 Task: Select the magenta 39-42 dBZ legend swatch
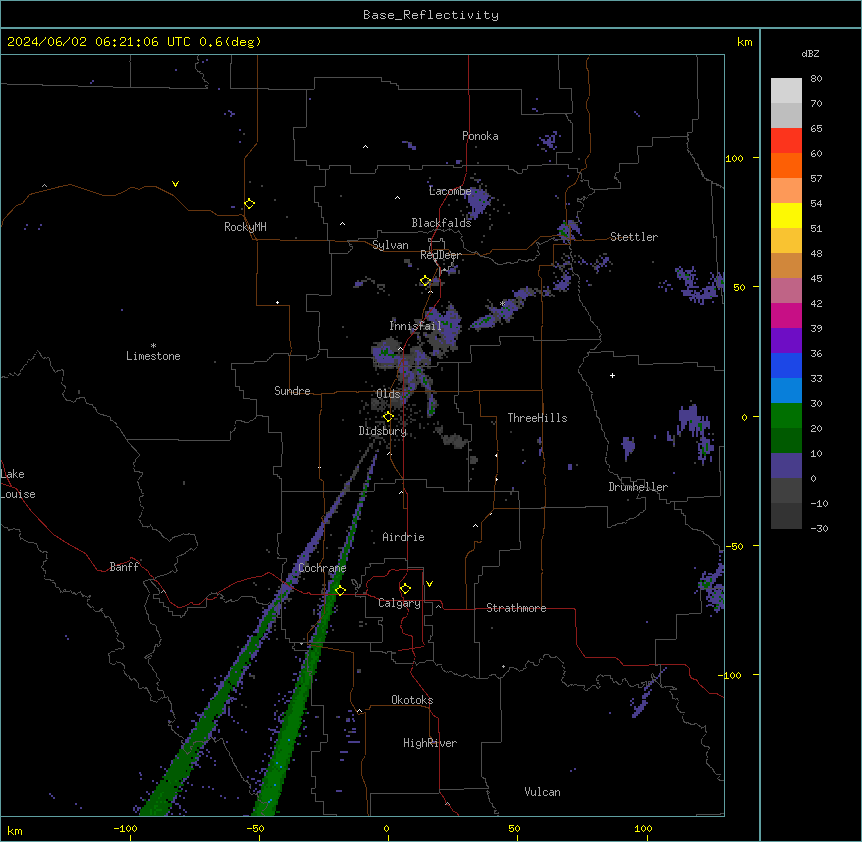pyautogui.click(x=786, y=315)
